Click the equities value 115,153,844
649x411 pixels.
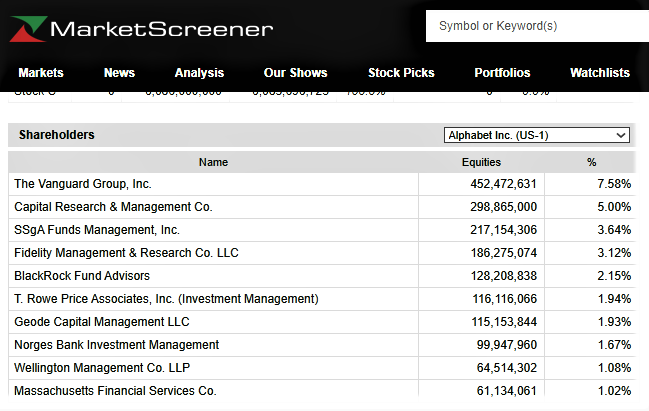(504, 322)
